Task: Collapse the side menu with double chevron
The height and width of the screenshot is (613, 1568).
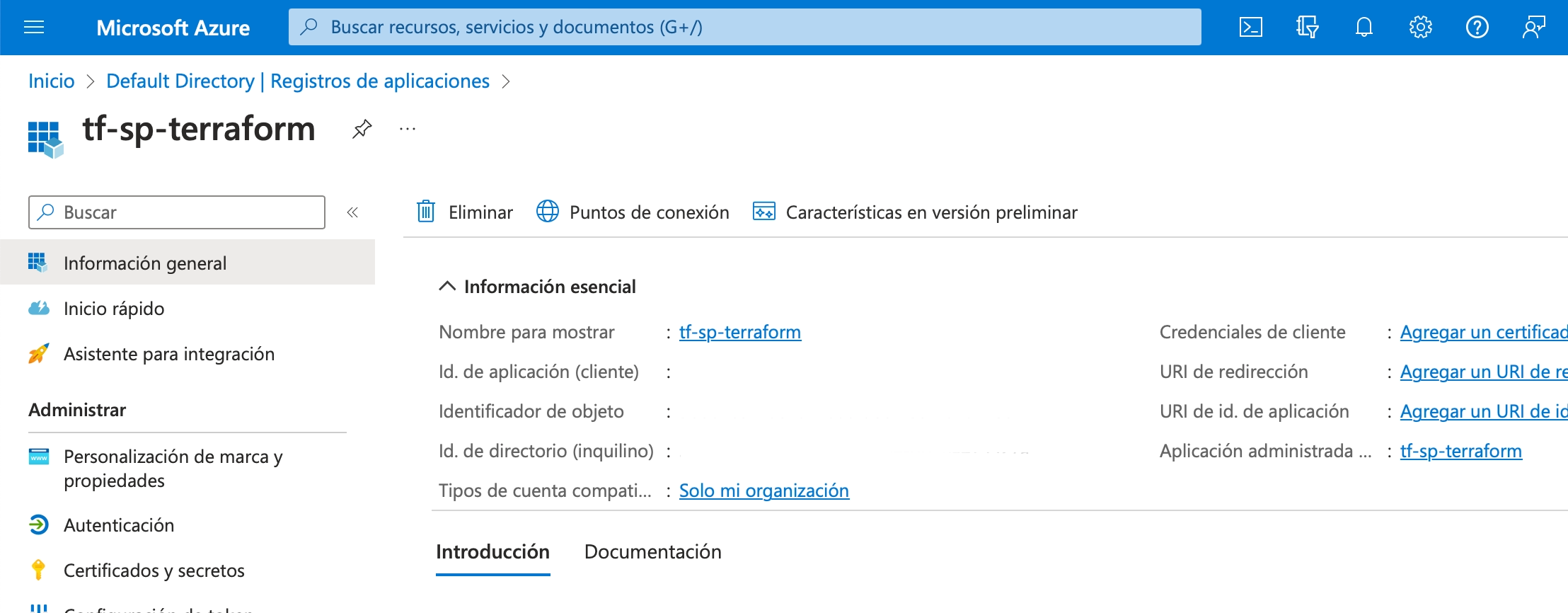Action: pos(352,212)
